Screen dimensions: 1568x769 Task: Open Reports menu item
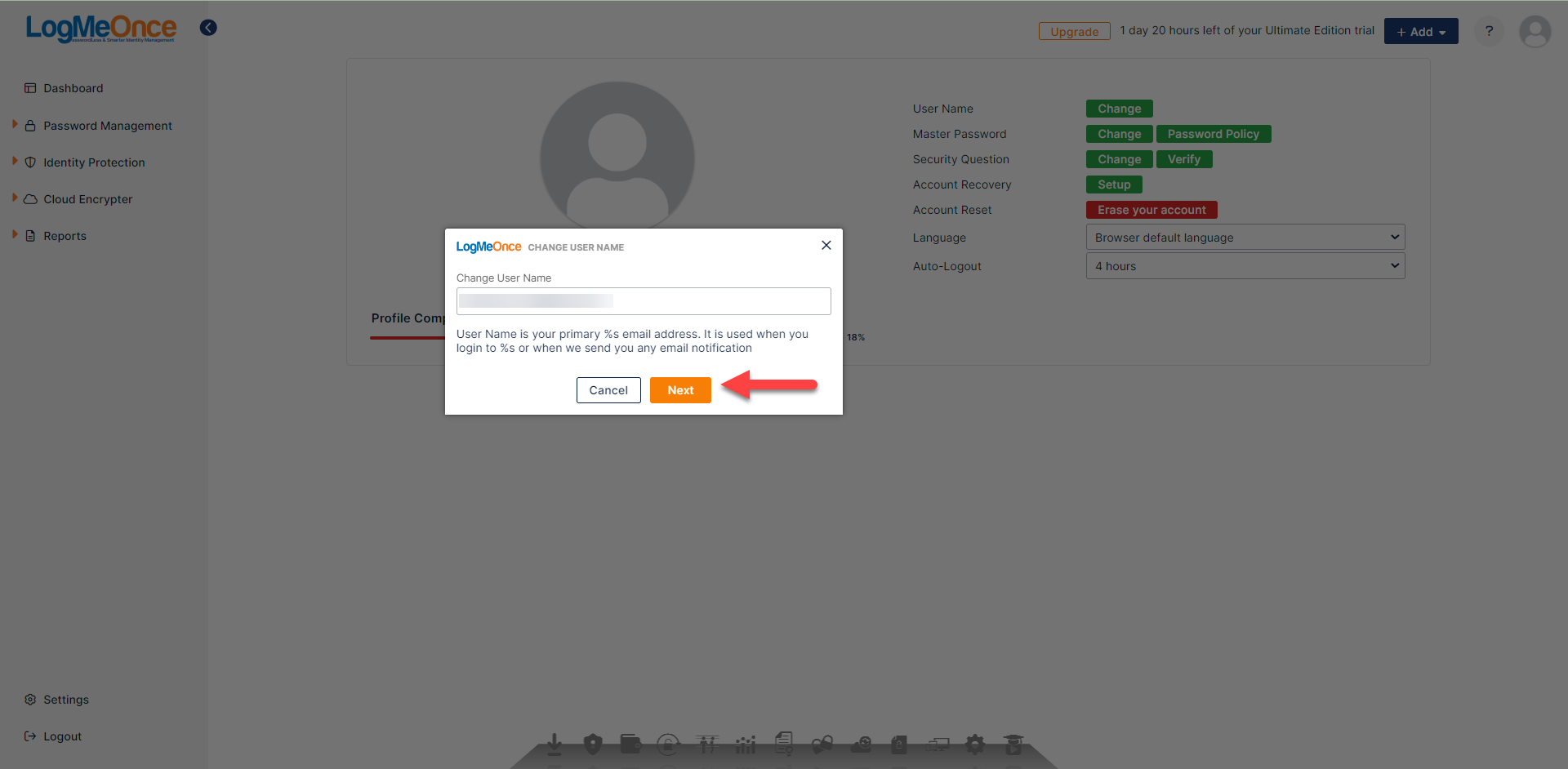65,236
